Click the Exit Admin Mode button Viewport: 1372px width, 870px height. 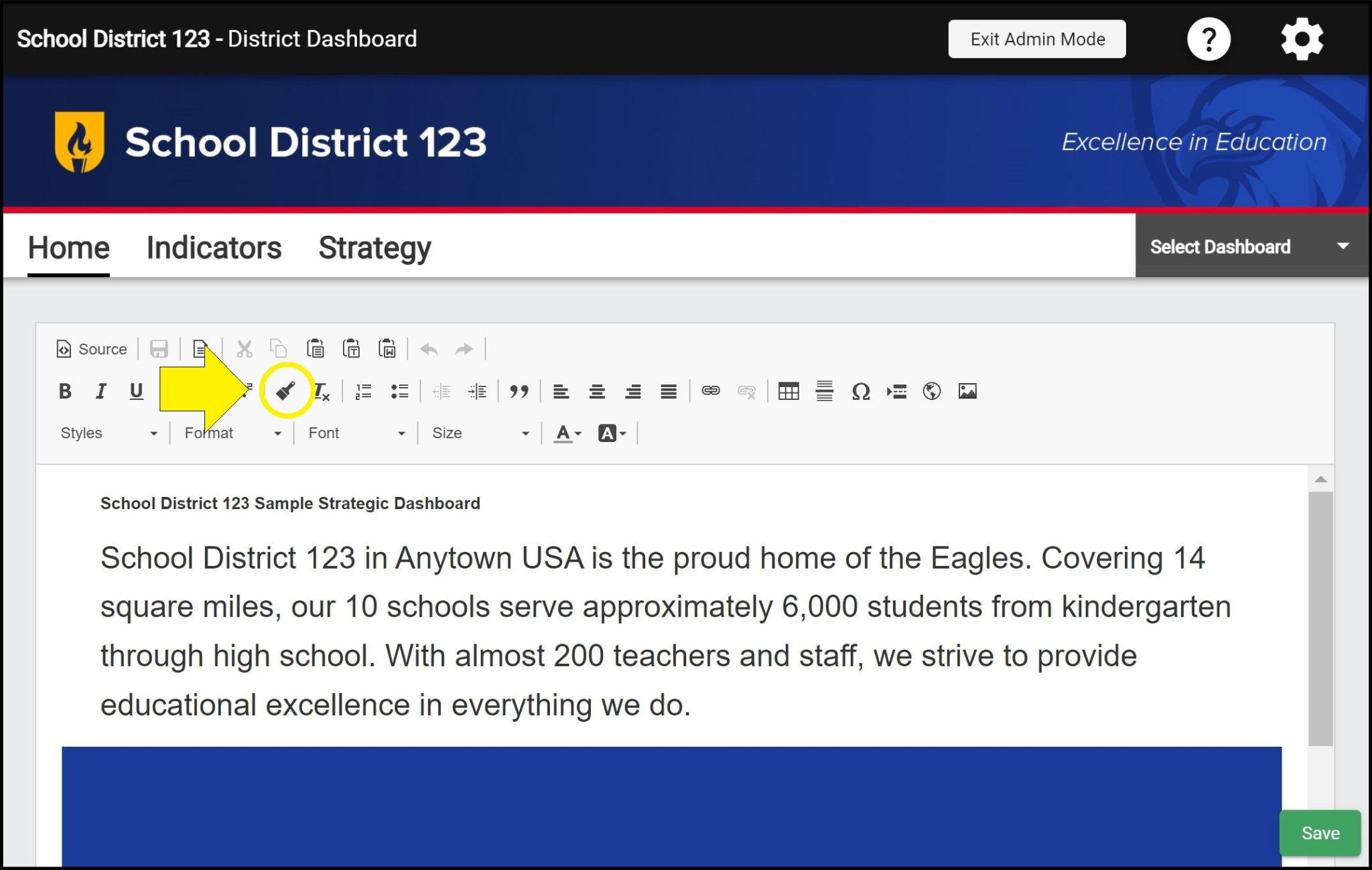[1036, 39]
